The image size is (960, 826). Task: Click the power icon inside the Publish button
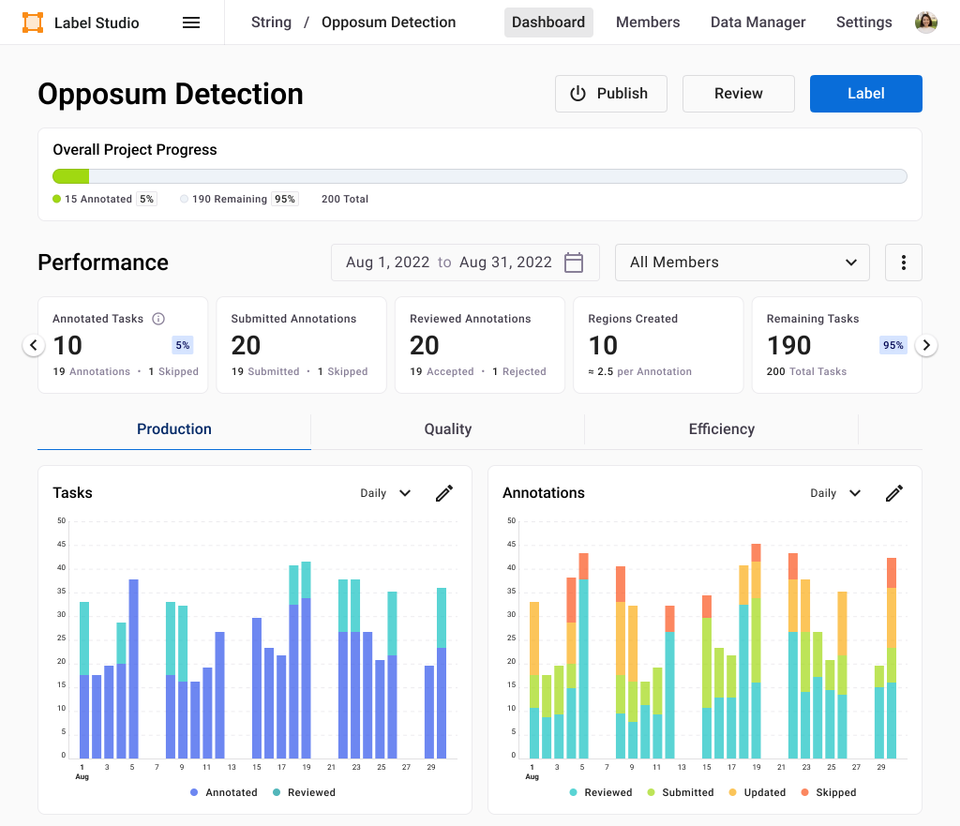(x=578, y=93)
